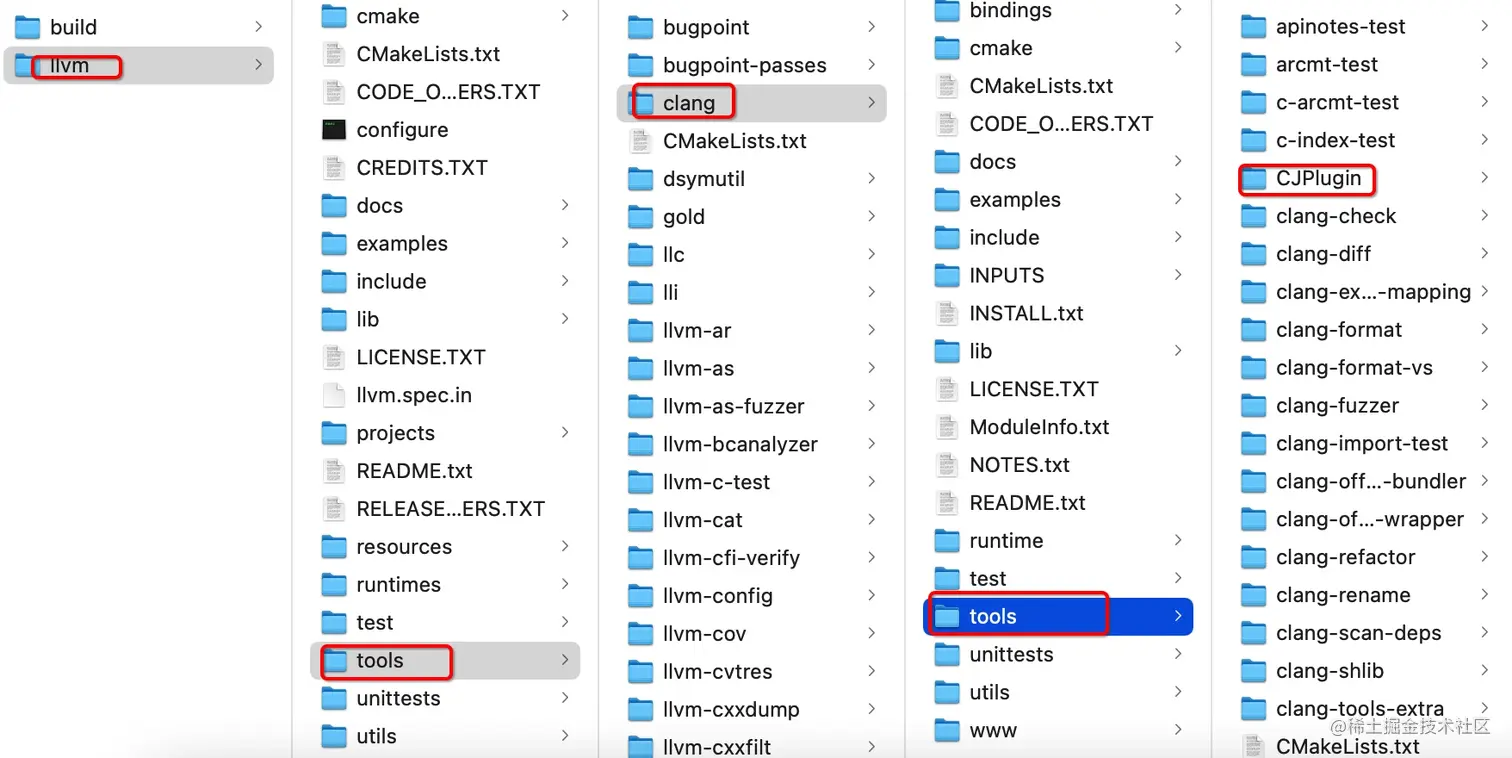Viewport: 1512px width, 758px height.
Task: Expand the arcmt-test folder chevron
Action: pyautogui.click(x=1485, y=65)
